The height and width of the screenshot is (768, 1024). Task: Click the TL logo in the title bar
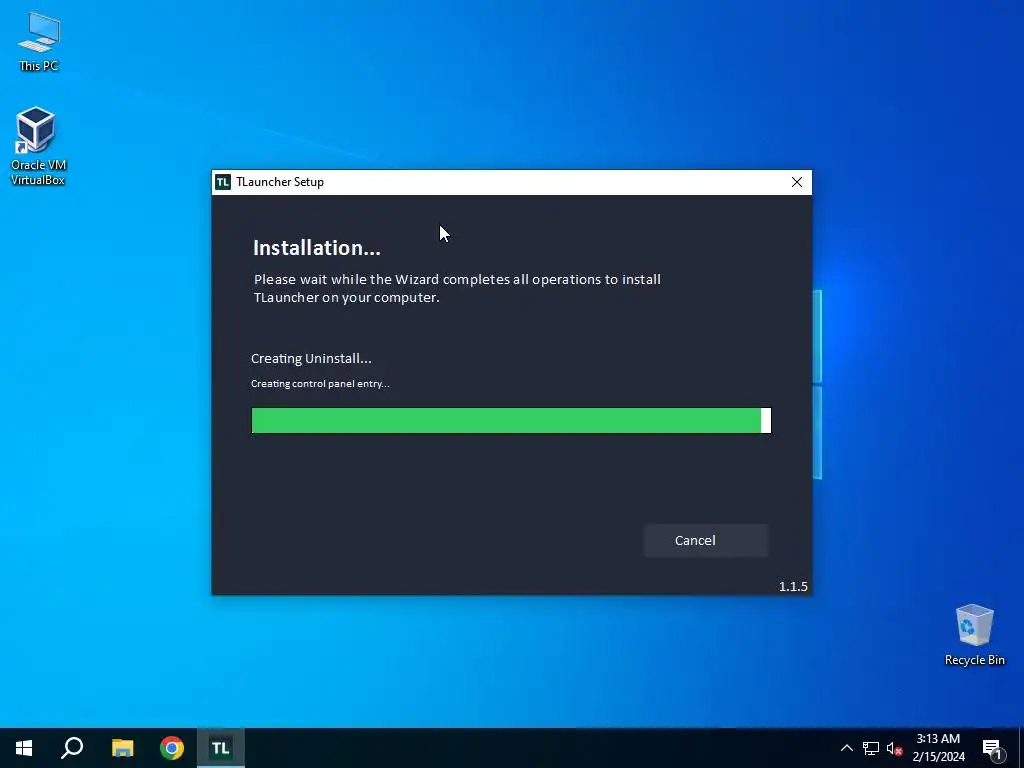pos(223,182)
